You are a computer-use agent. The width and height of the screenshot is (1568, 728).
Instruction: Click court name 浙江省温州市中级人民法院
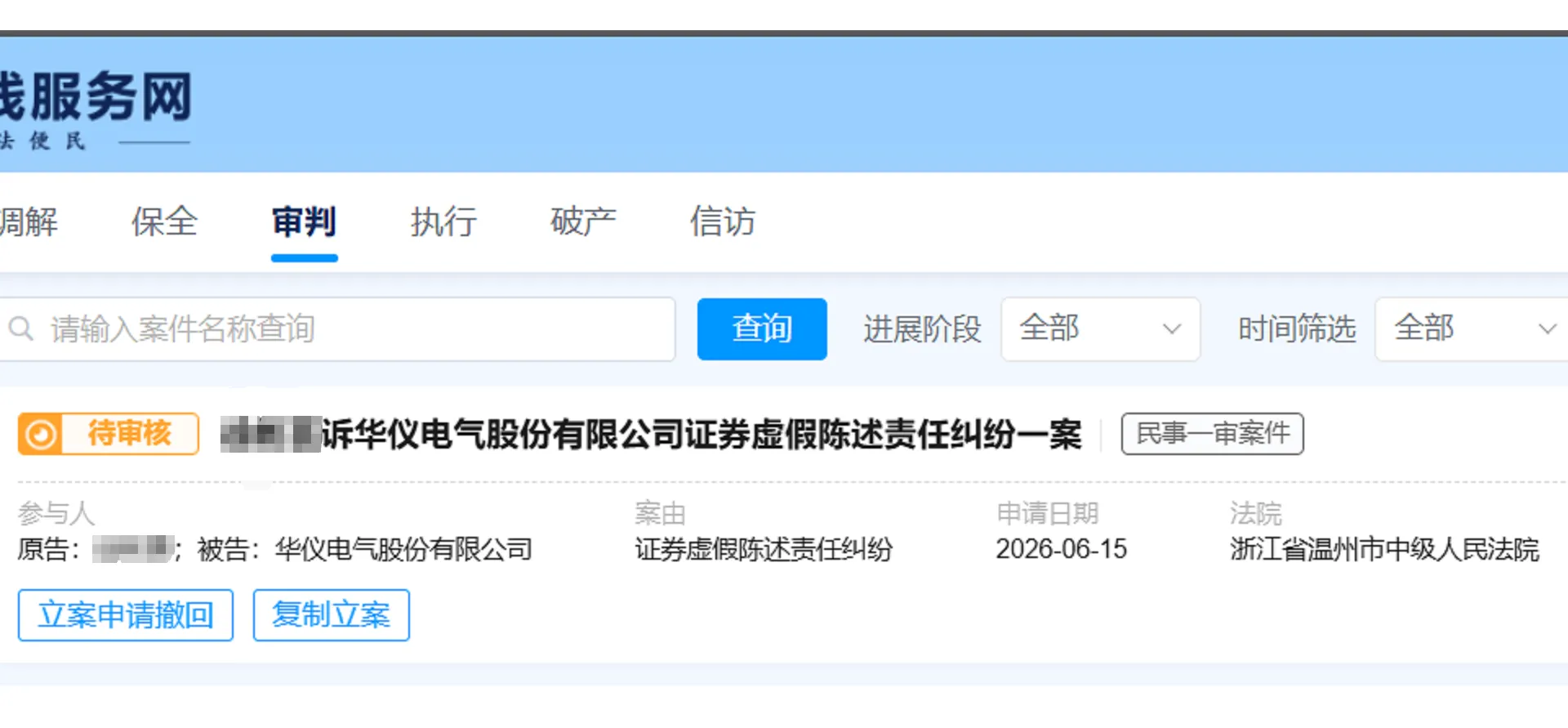1384,549
